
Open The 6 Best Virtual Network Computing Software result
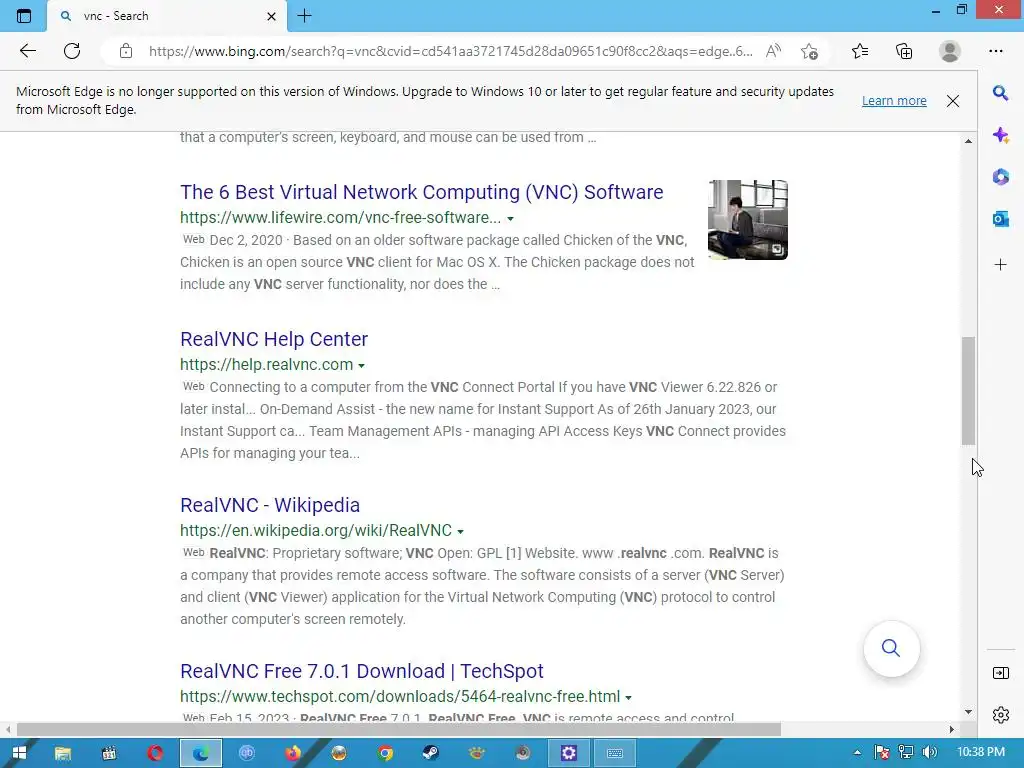421,192
